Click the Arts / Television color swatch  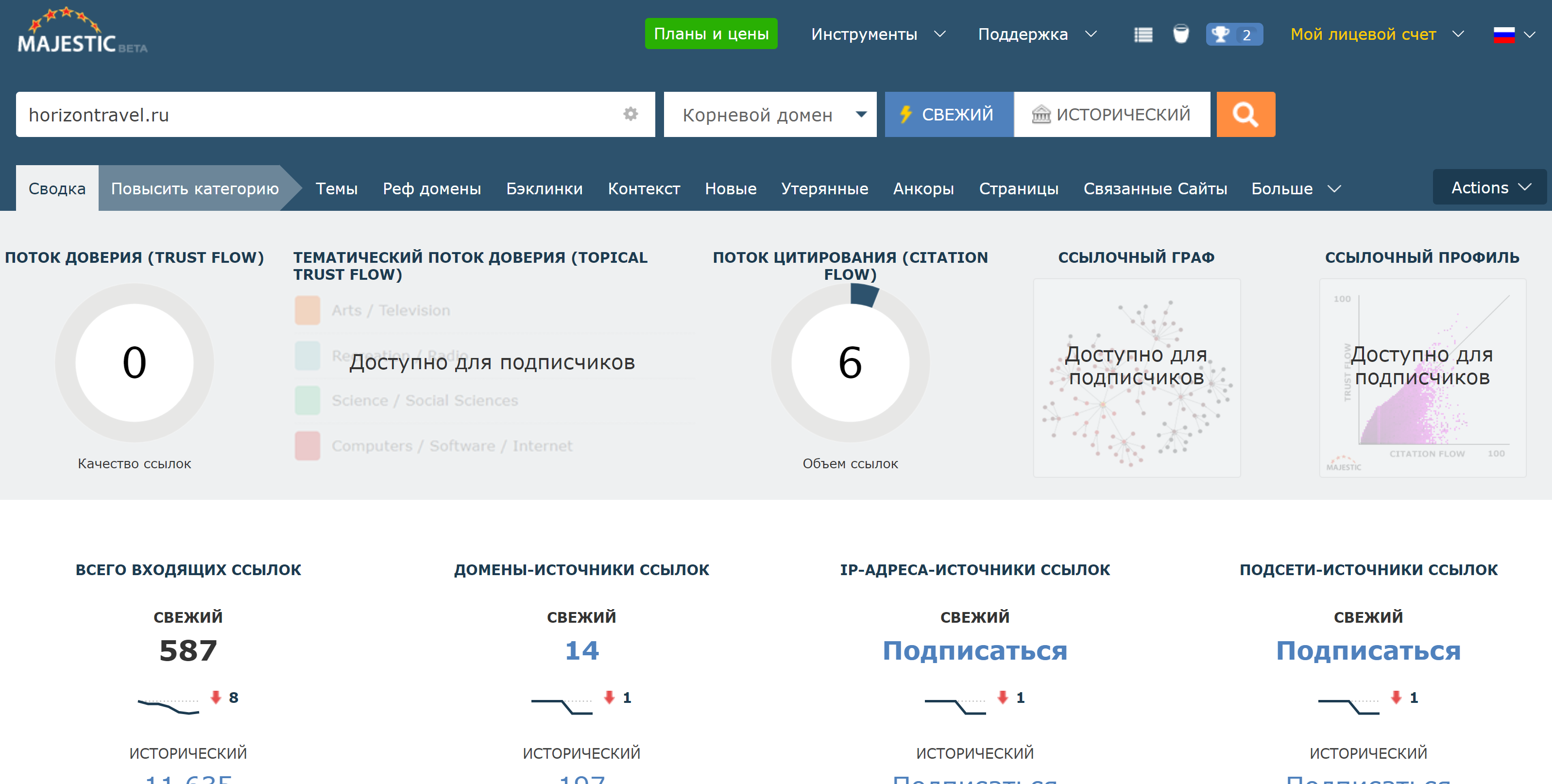tap(307, 310)
